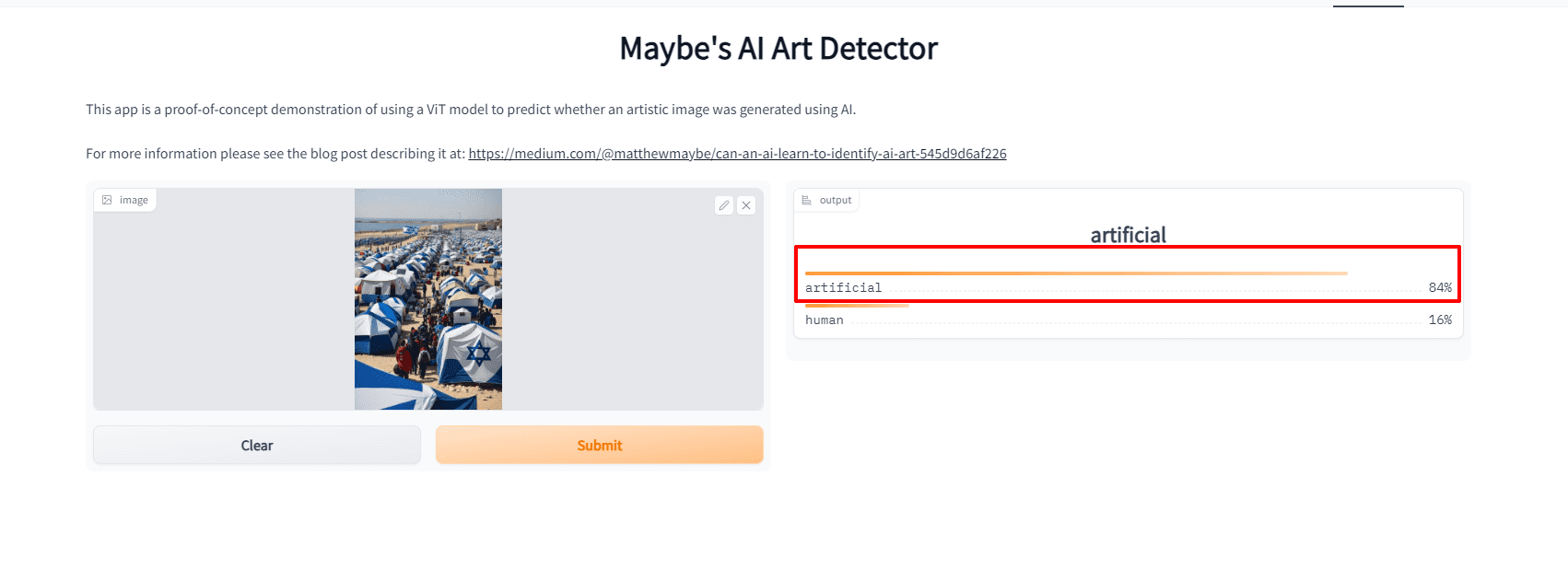Click the large artificial prediction heading
Viewport: 1568px width, 581px height.
coord(1129,235)
